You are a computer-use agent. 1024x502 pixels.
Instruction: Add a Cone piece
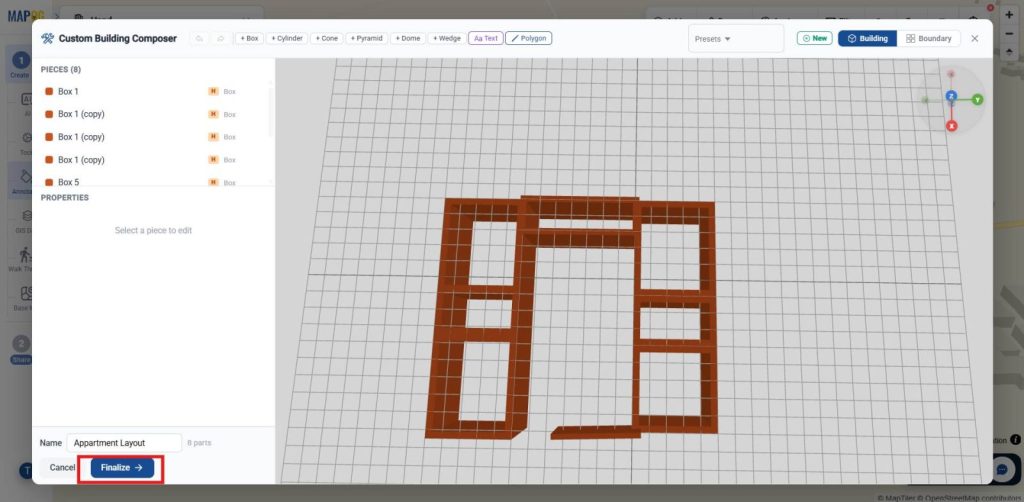click(327, 39)
